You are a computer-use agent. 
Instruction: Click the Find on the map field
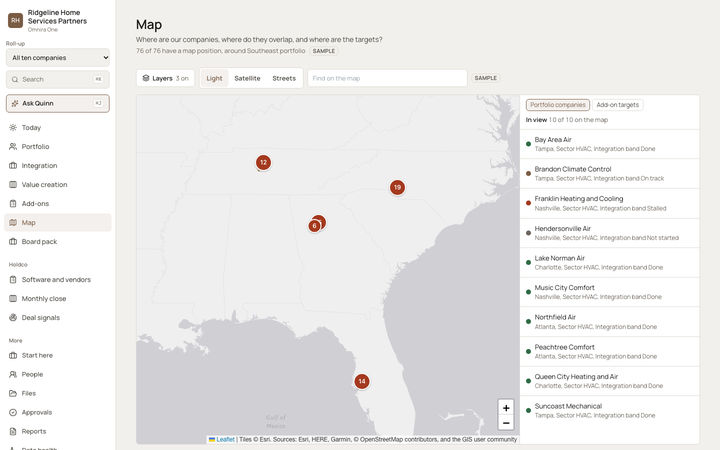[387, 78]
